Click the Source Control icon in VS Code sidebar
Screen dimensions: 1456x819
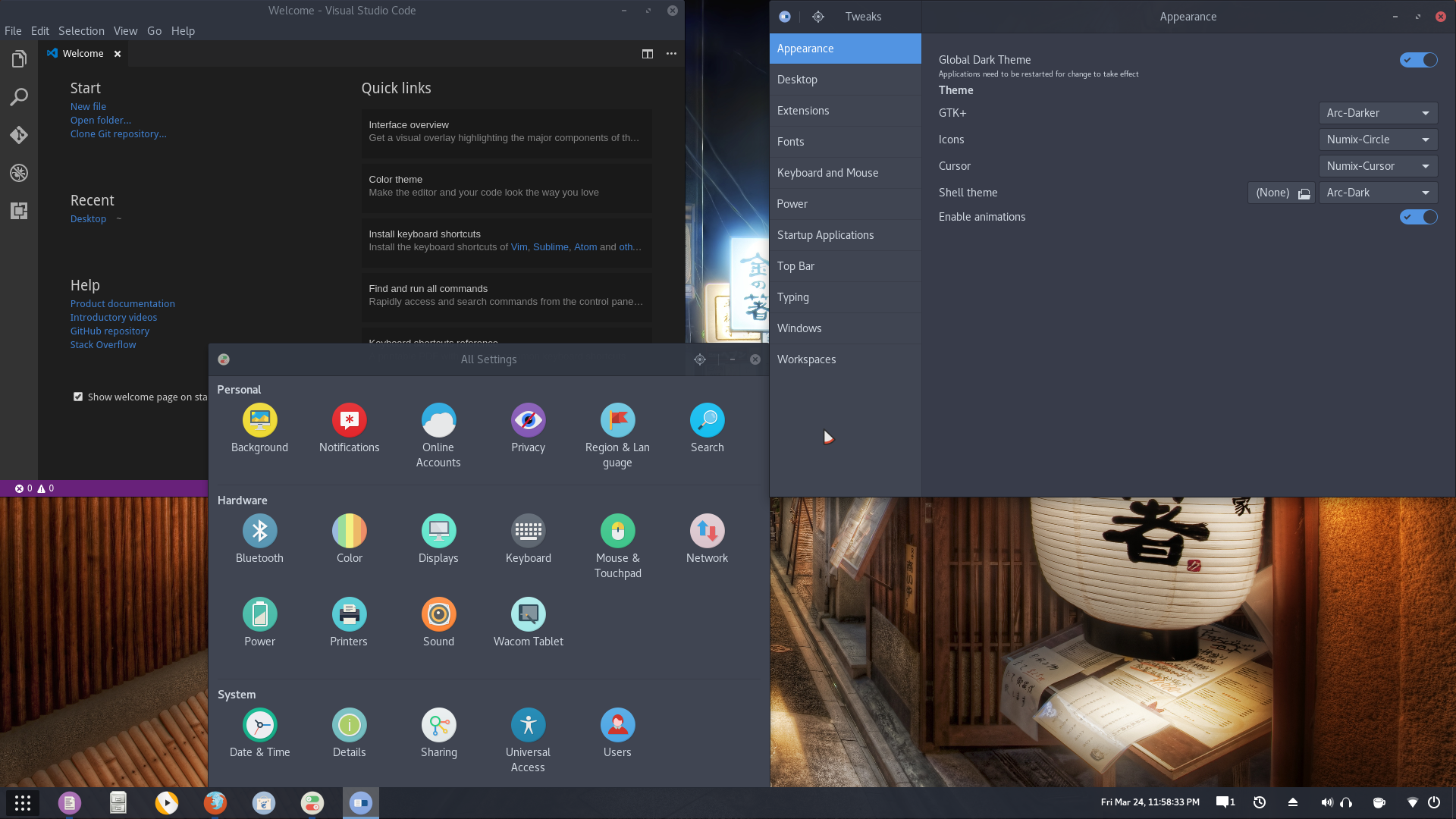[x=18, y=135]
